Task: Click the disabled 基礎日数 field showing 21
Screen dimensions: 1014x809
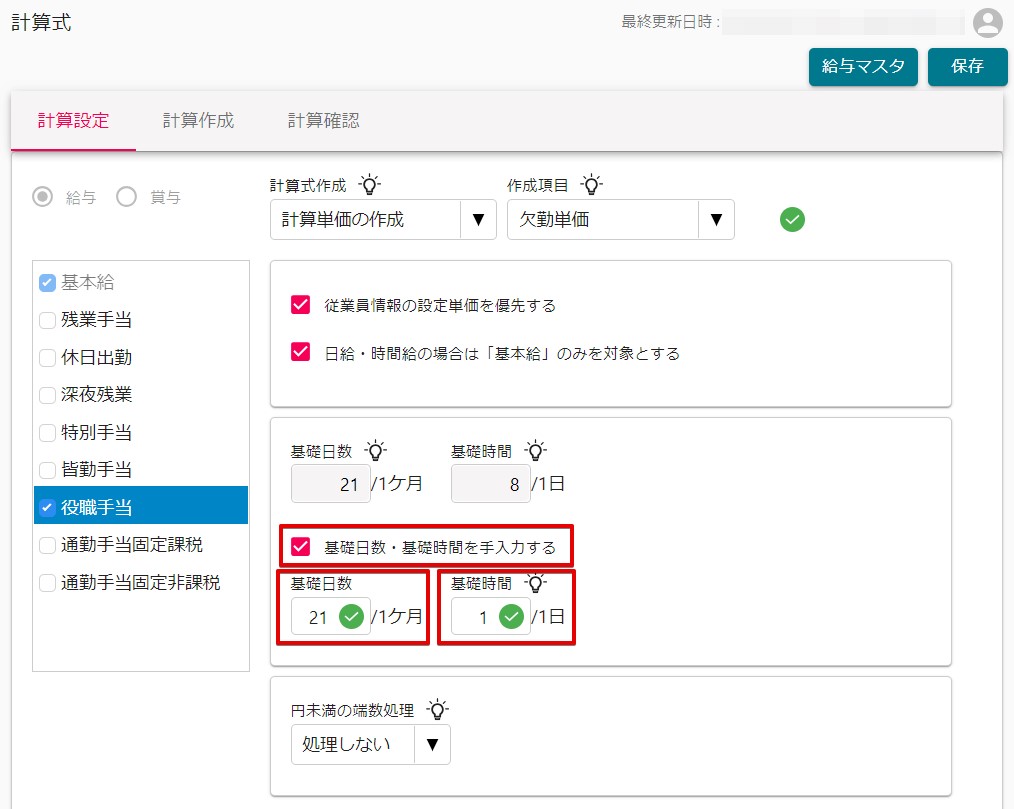Action: pos(330,484)
